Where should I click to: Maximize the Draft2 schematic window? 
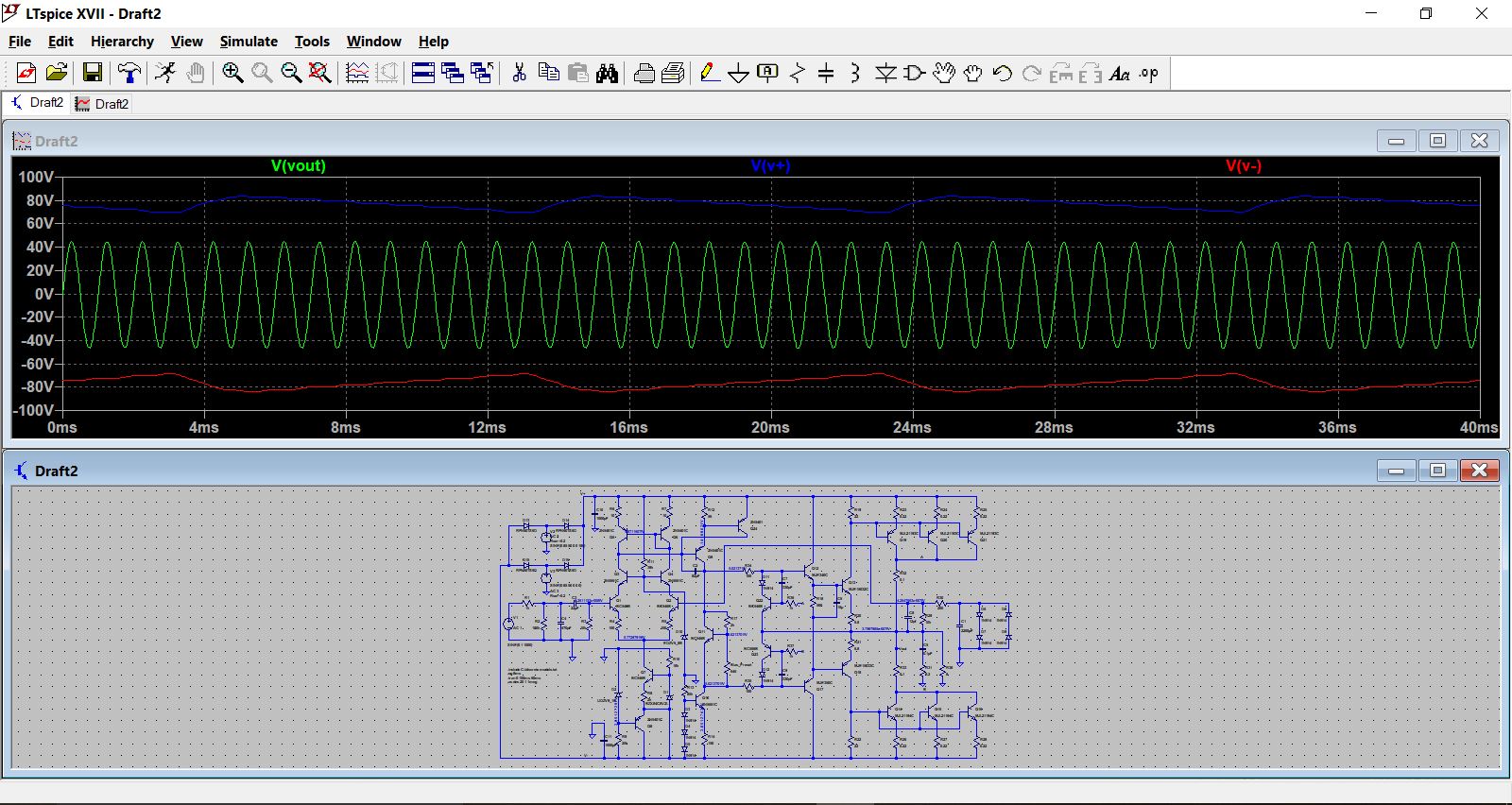click(1437, 471)
